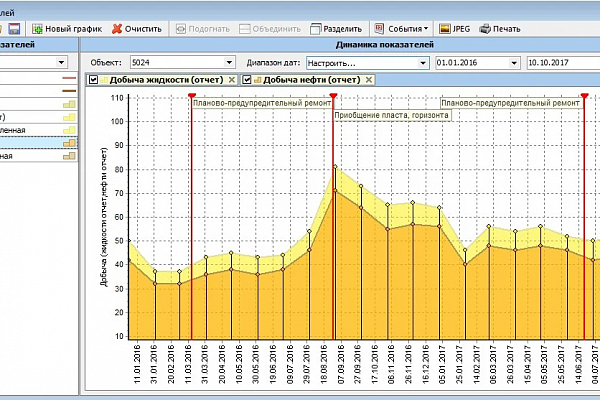The width and height of the screenshot is (600, 400).
Task: Select the list row ending in ная
Action: pyautogui.click(x=38, y=156)
